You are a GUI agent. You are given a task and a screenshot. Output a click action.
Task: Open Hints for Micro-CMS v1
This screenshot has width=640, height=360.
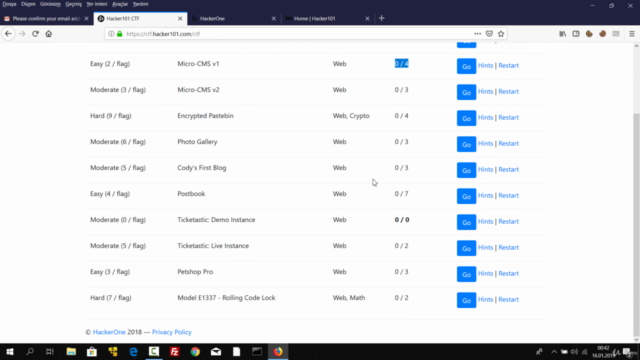coord(485,65)
